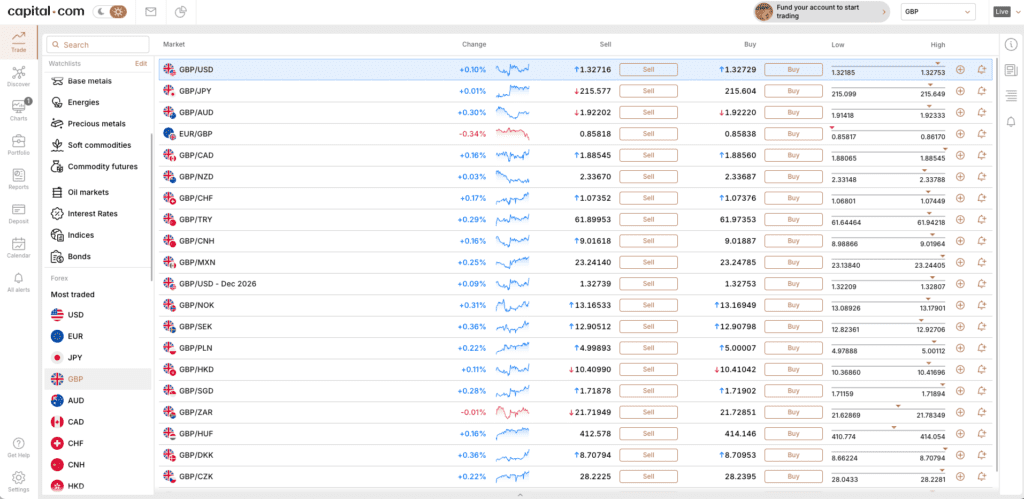Click Buy button for GBP/USD
This screenshot has width=1024, height=499.
(793, 69)
